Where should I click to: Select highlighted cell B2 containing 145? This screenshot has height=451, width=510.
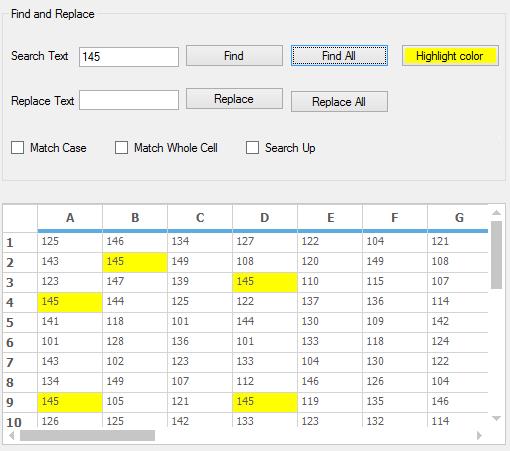point(135,262)
